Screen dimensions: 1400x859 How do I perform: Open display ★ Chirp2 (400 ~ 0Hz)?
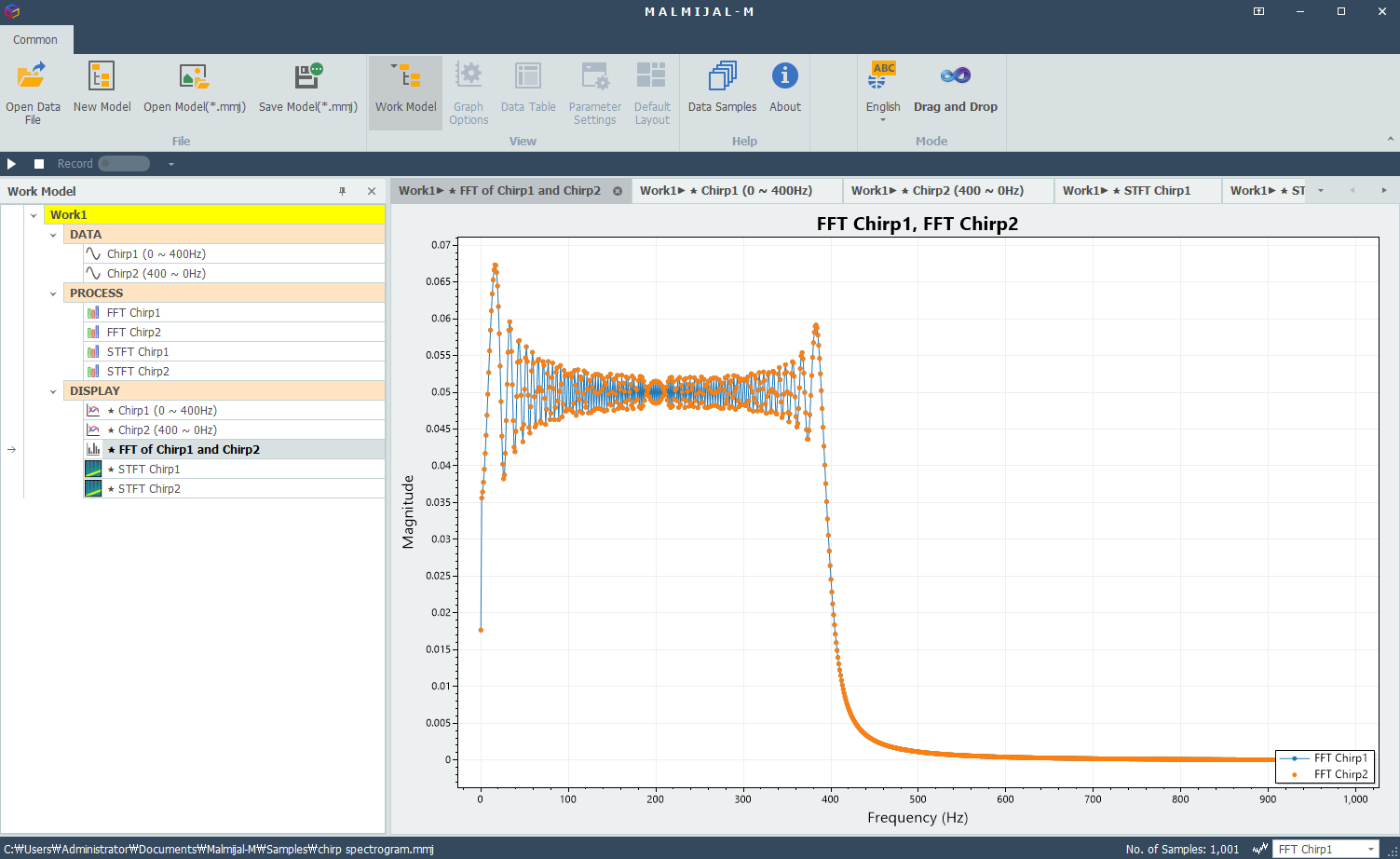coord(234,430)
